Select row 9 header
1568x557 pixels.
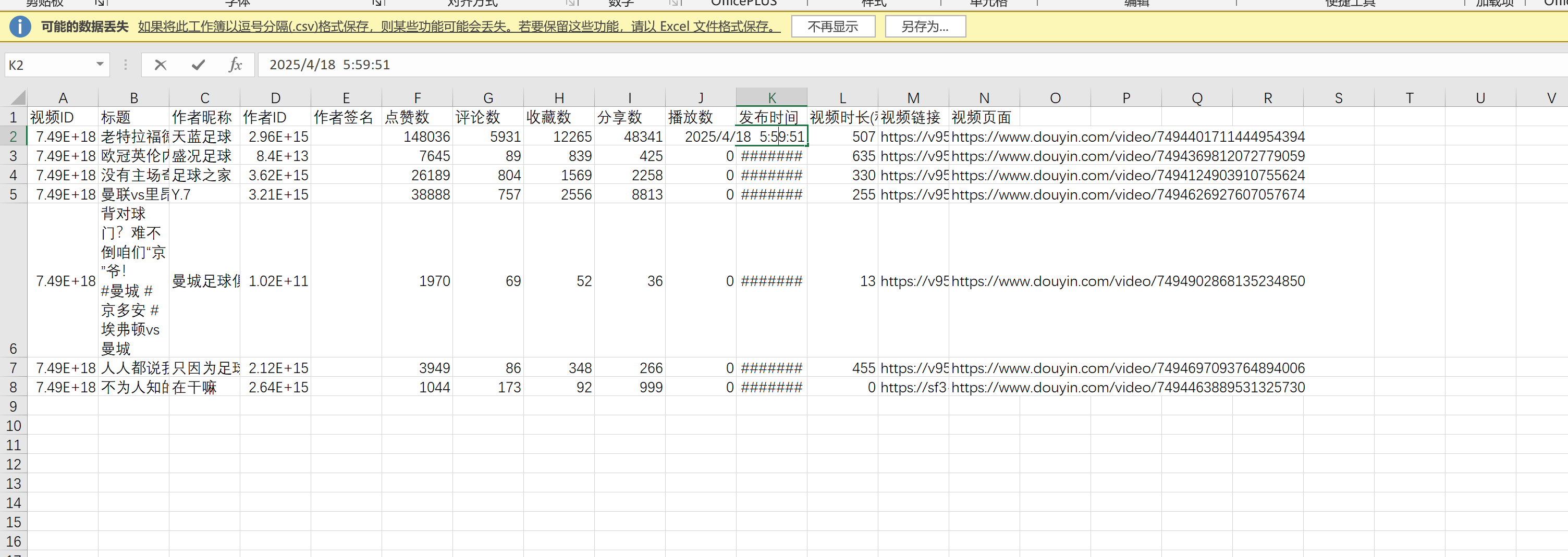point(14,406)
